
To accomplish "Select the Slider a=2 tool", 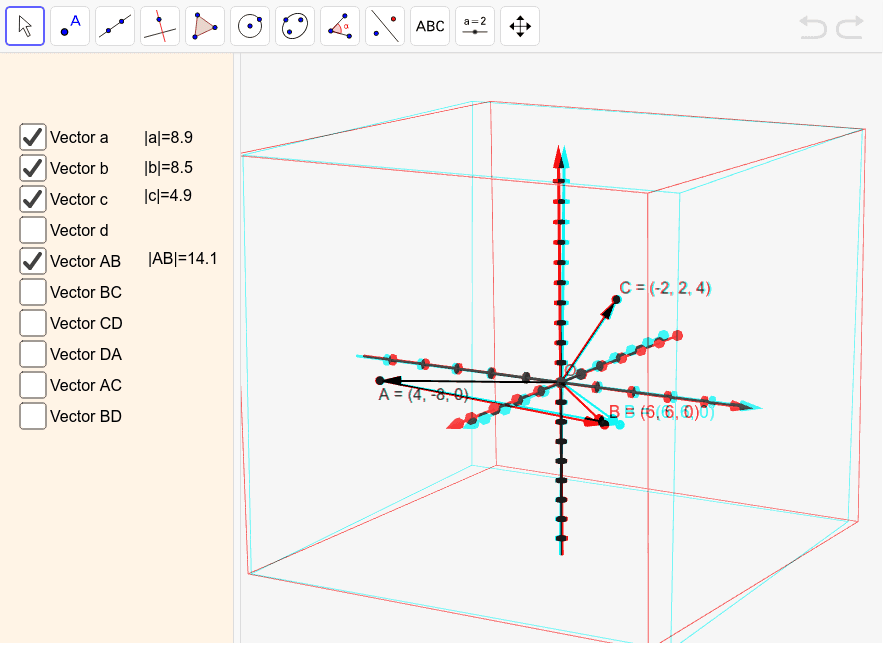I will coord(475,26).
